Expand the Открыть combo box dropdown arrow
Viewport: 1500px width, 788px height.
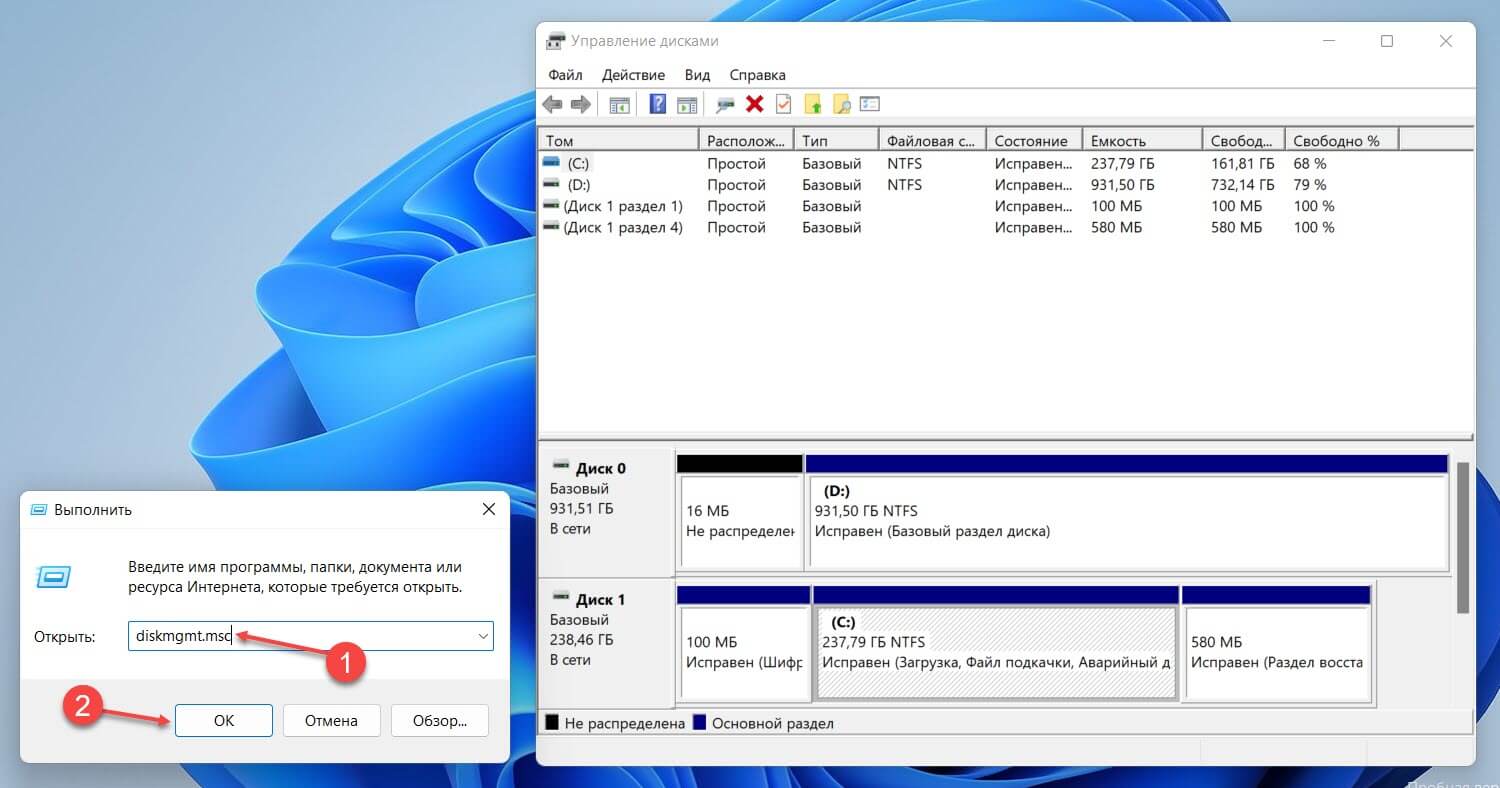(483, 636)
